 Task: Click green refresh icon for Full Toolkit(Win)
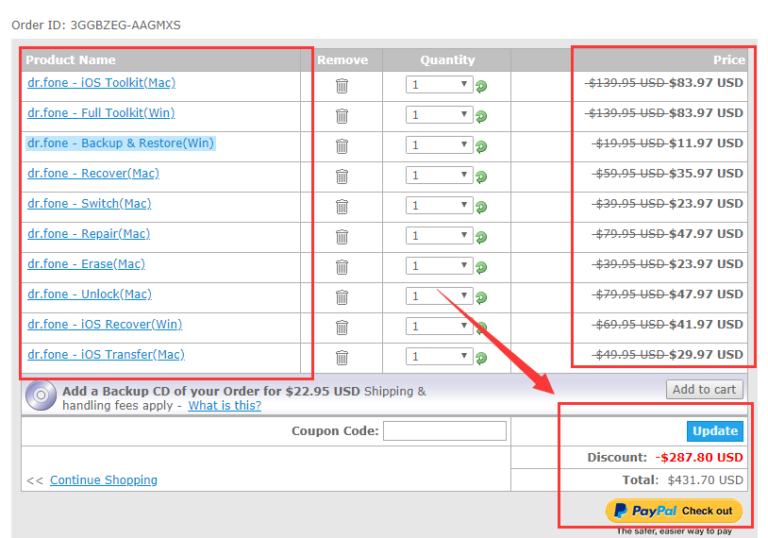[481, 117]
